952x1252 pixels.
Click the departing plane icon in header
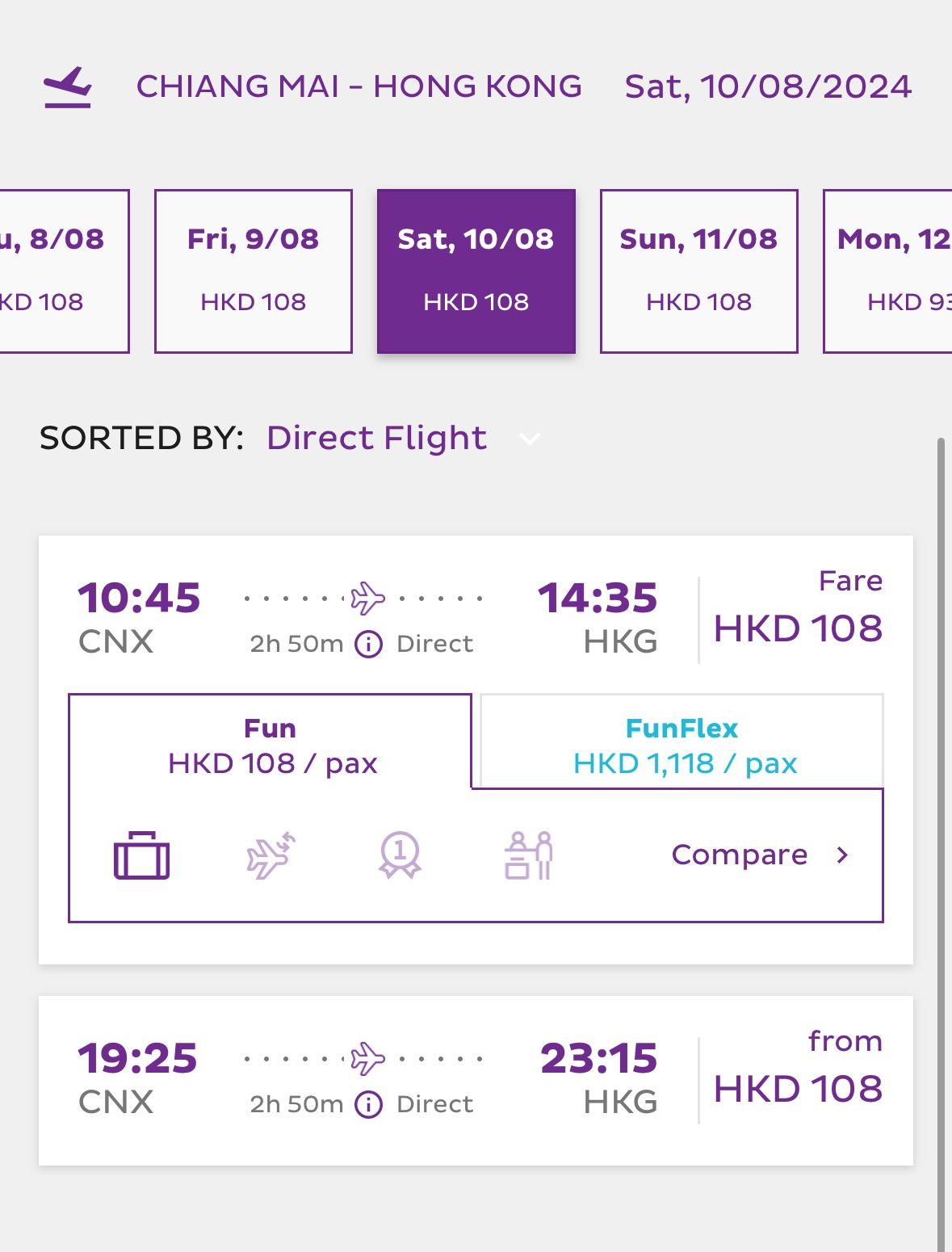[68, 87]
